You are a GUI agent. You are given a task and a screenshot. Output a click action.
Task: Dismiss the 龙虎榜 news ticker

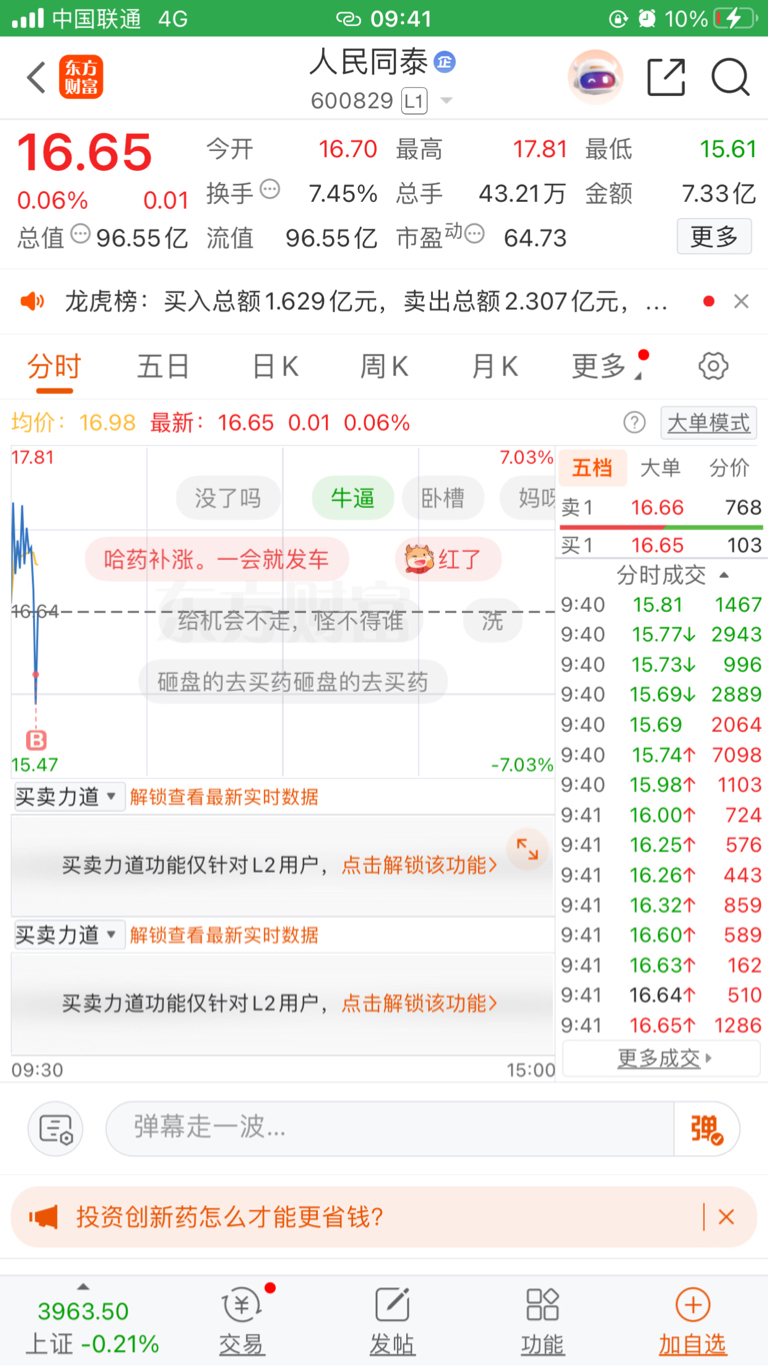click(x=741, y=301)
